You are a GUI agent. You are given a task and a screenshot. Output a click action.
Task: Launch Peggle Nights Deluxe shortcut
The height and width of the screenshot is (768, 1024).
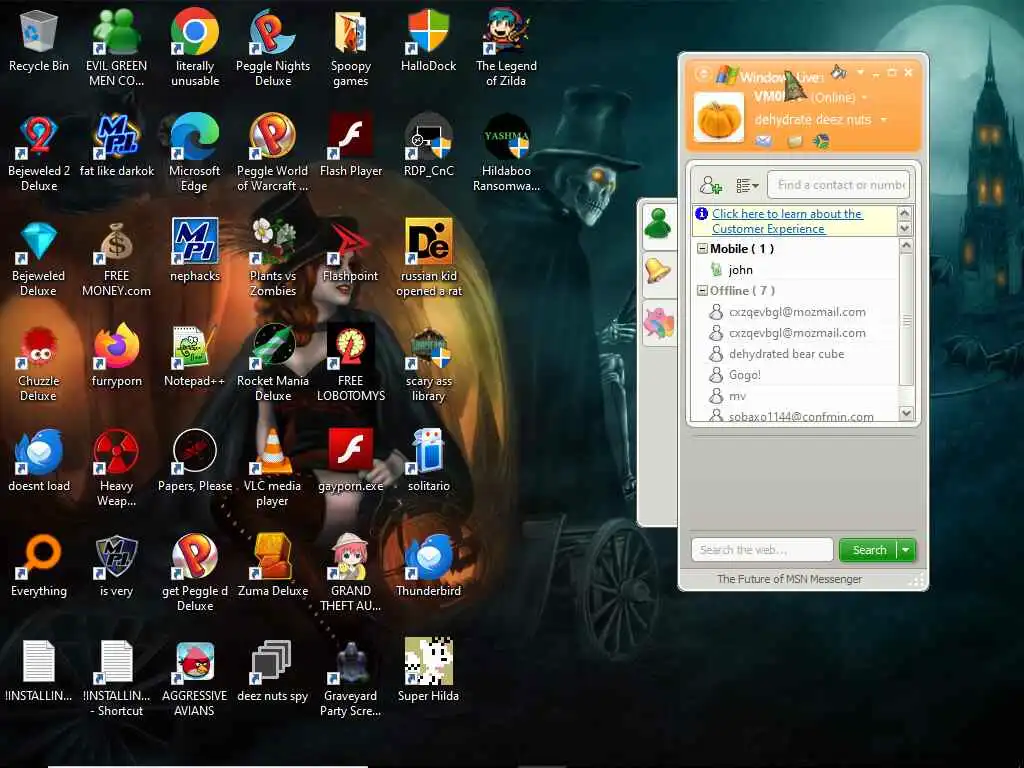pyautogui.click(x=273, y=48)
